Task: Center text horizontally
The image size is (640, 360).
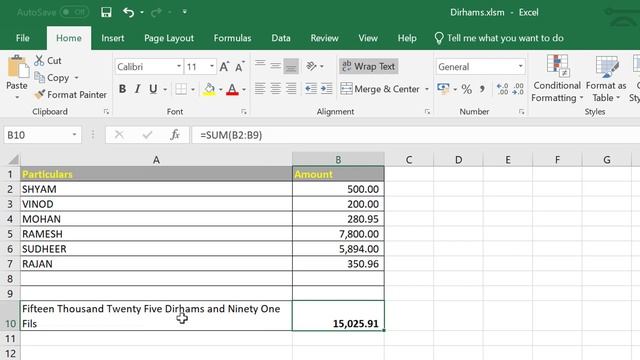Action: click(276, 89)
